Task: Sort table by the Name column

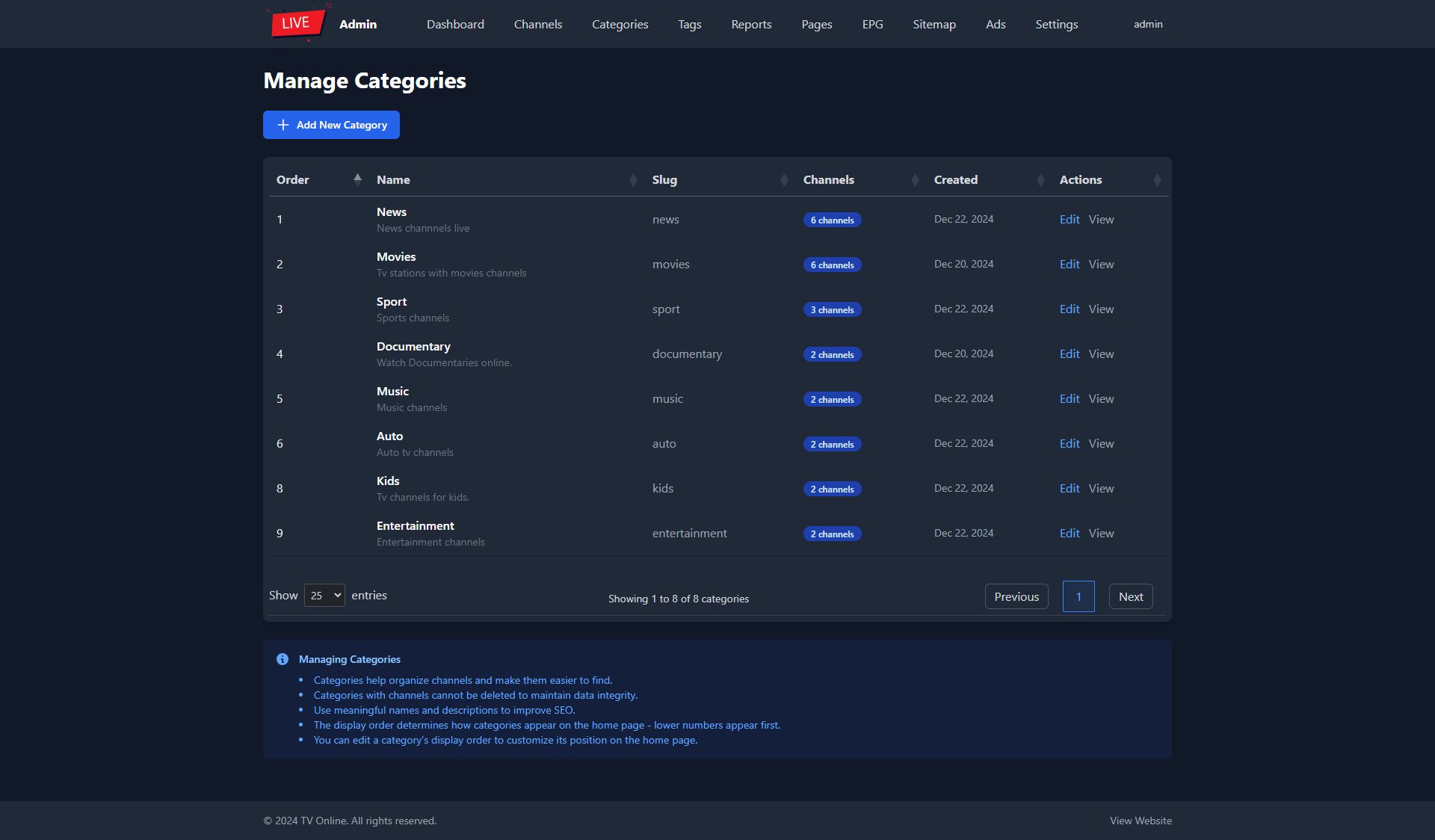Action: click(x=633, y=180)
